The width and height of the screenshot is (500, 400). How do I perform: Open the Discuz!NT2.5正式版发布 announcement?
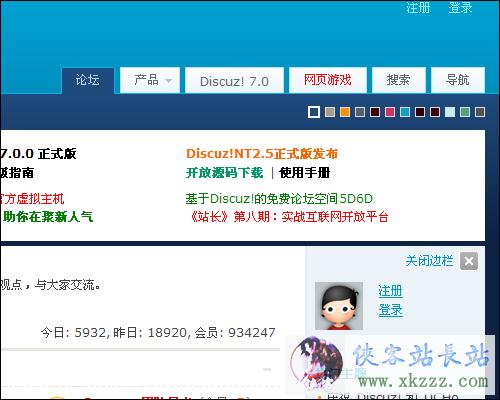point(262,154)
